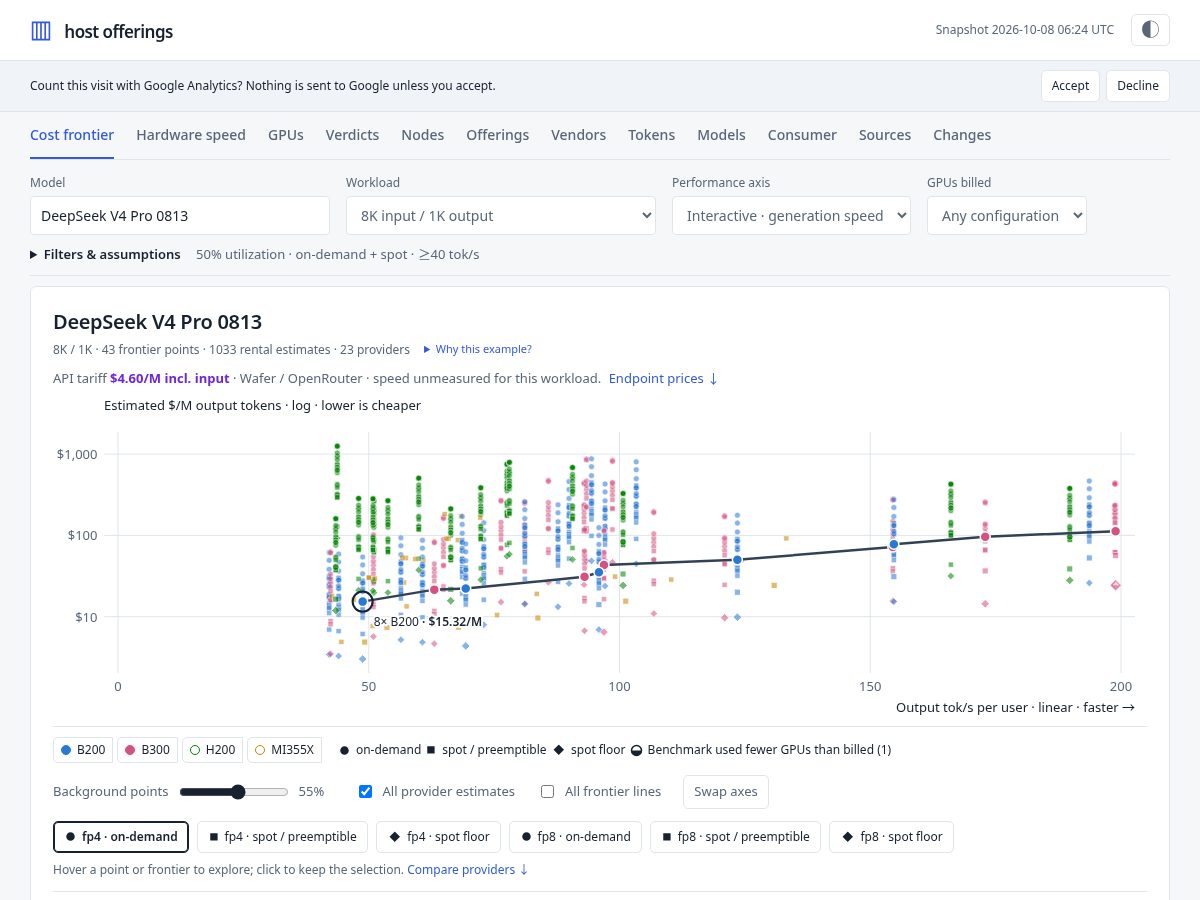Select fp4 · on-demand series

pyautogui.click(x=121, y=837)
